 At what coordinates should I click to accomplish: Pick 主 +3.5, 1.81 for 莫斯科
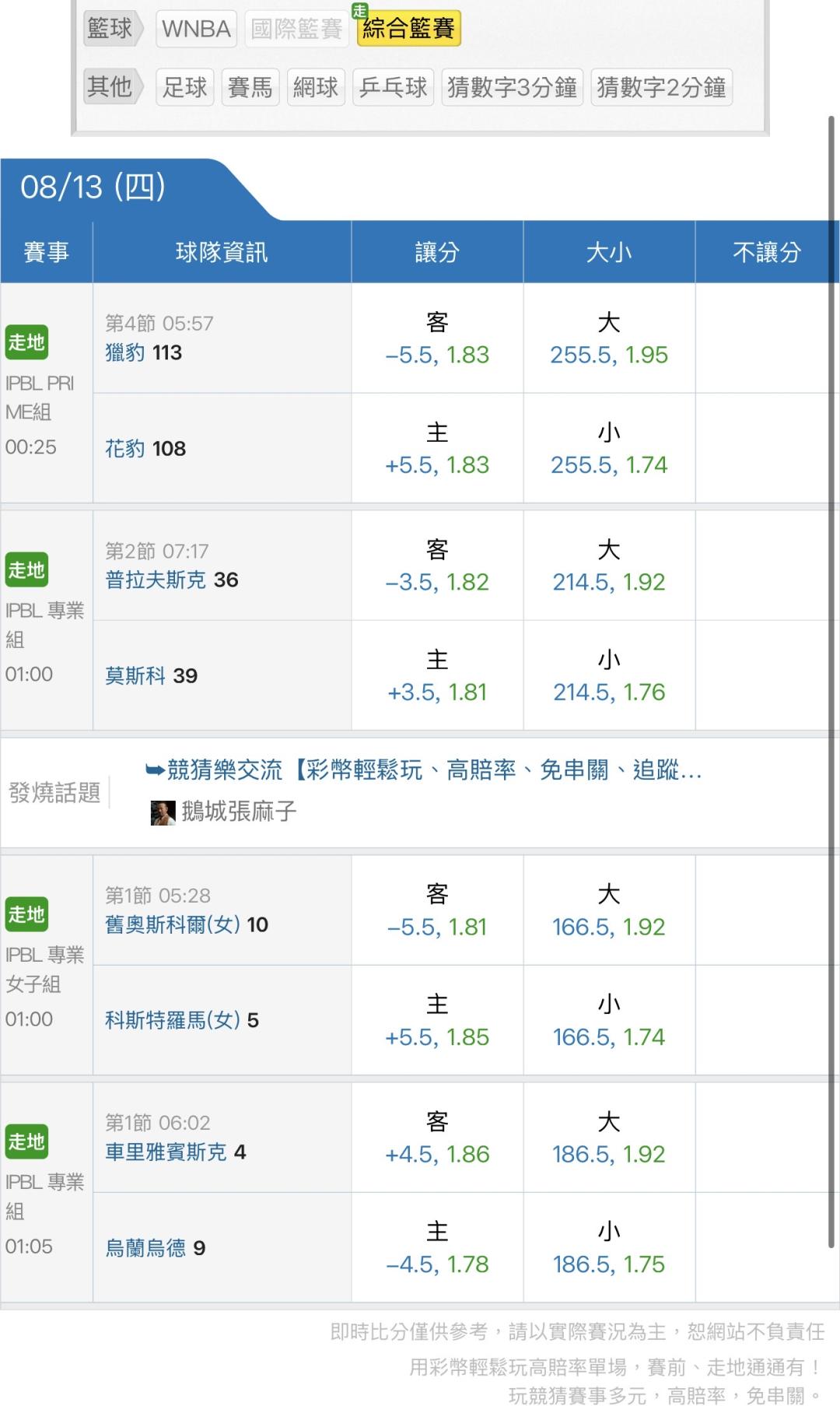click(x=437, y=675)
